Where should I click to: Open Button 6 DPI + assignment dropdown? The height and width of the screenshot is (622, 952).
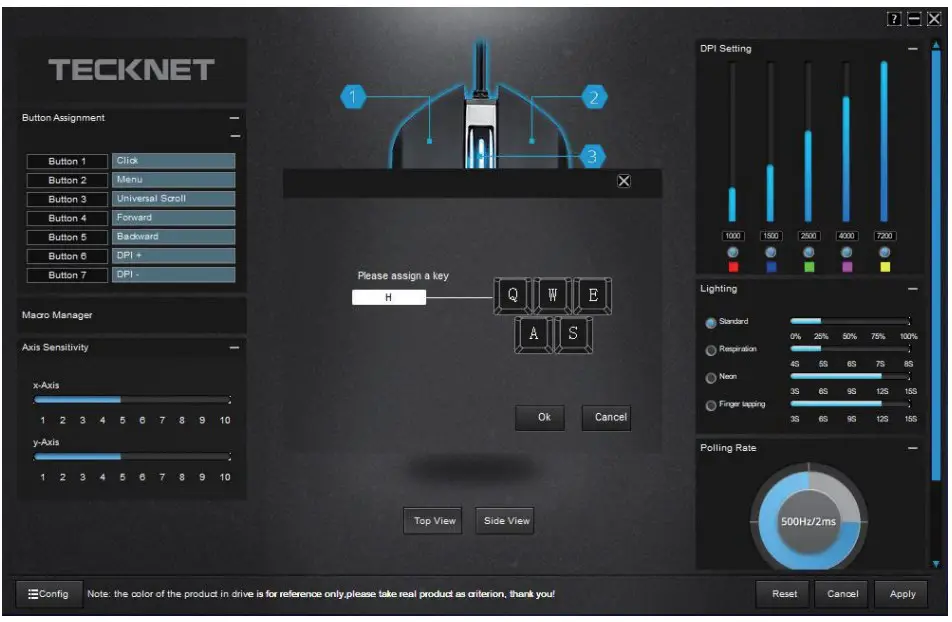[x=174, y=256]
